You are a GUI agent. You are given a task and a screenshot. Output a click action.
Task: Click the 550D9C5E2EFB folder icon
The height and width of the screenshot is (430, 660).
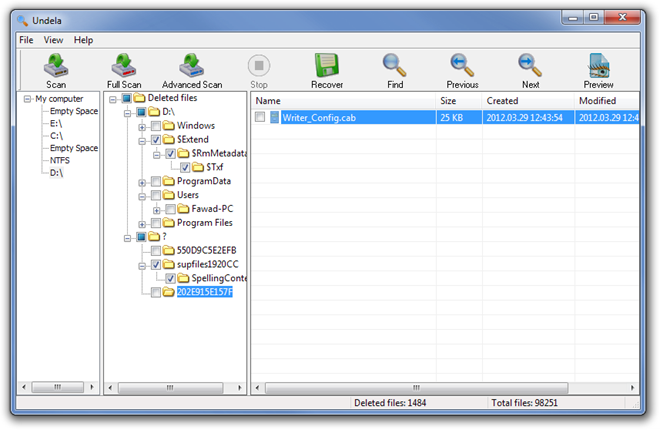click(x=169, y=251)
